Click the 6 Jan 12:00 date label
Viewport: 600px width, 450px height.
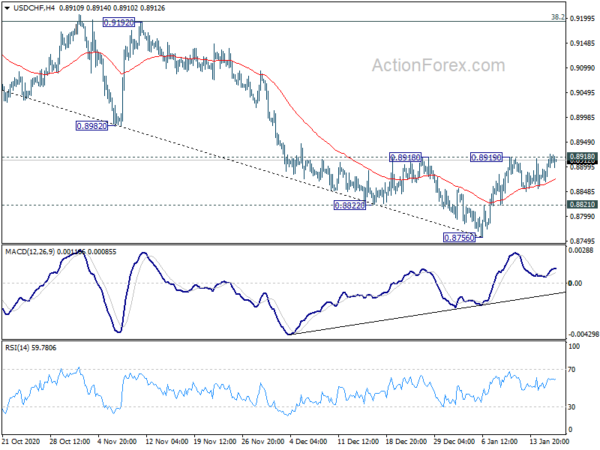coord(499,441)
